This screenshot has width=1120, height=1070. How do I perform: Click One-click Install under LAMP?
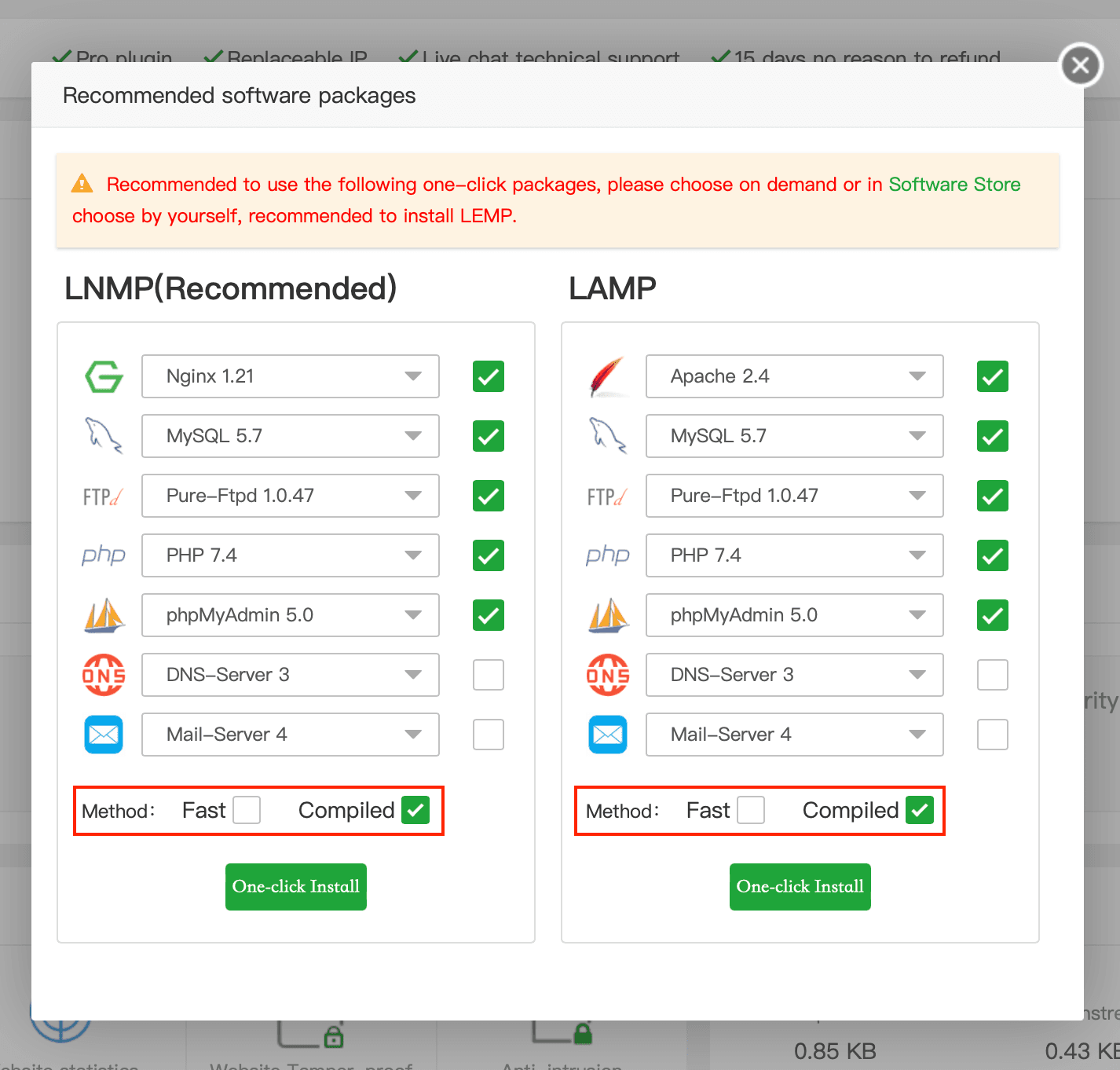tap(800, 887)
